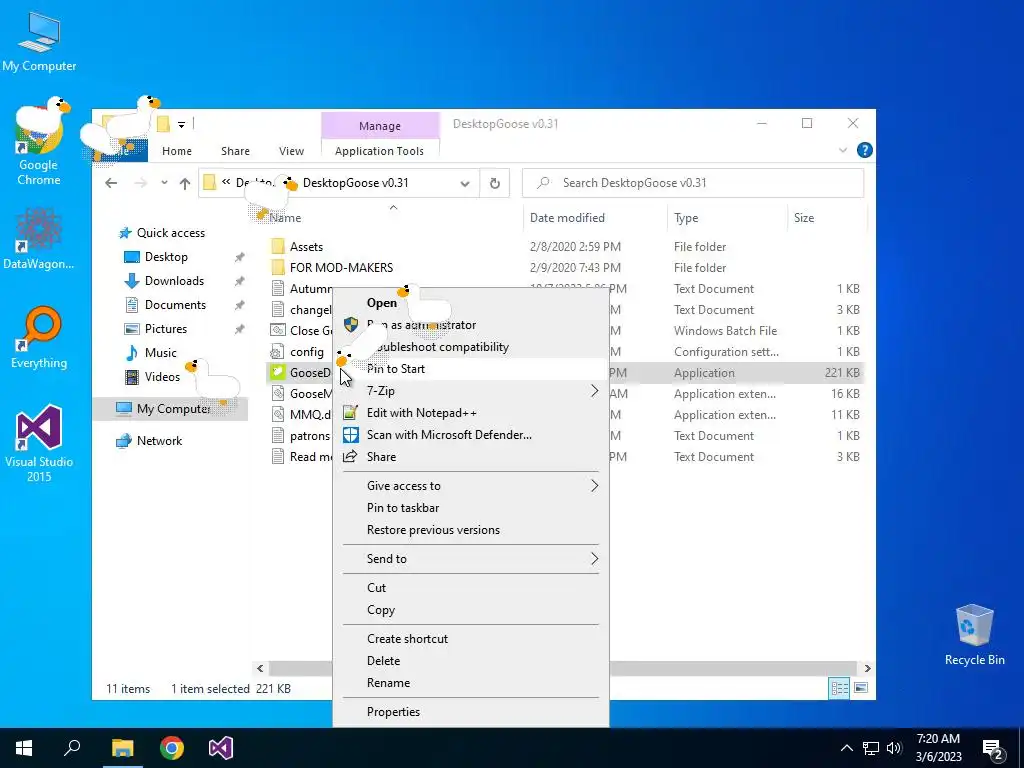1024x768 pixels.
Task: Click the Share arrow icon in context menu
Action: tap(351, 456)
